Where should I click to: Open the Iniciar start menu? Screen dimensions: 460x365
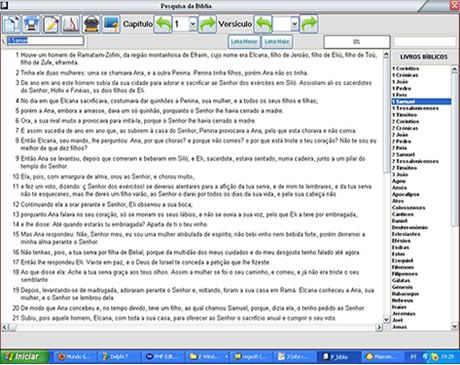point(25,357)
